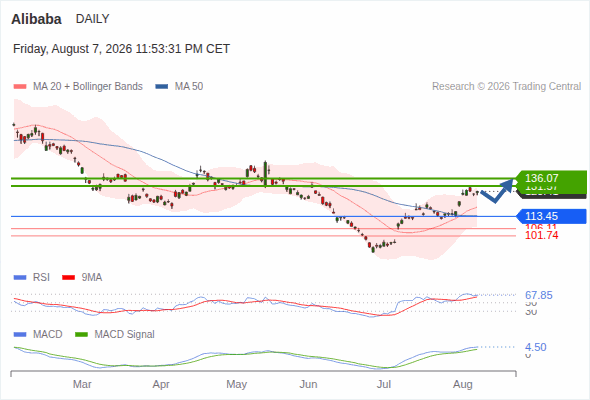Click the MACD value 4.50 label
Screen dimensions: 590x400
coord(535,347)
